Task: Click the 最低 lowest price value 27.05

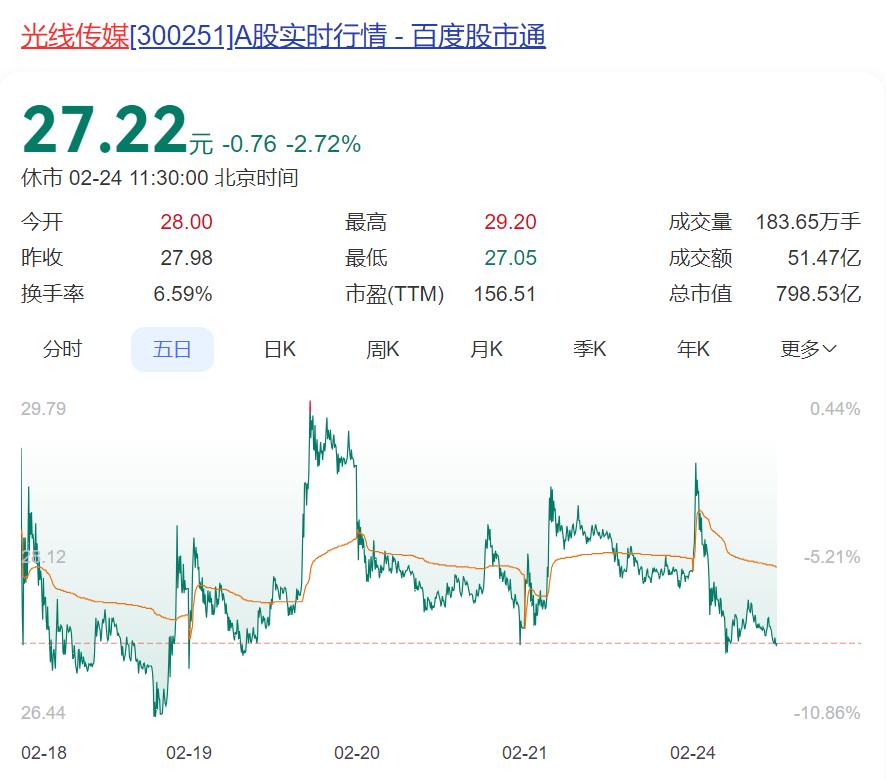Action: (x=510, y=258)
